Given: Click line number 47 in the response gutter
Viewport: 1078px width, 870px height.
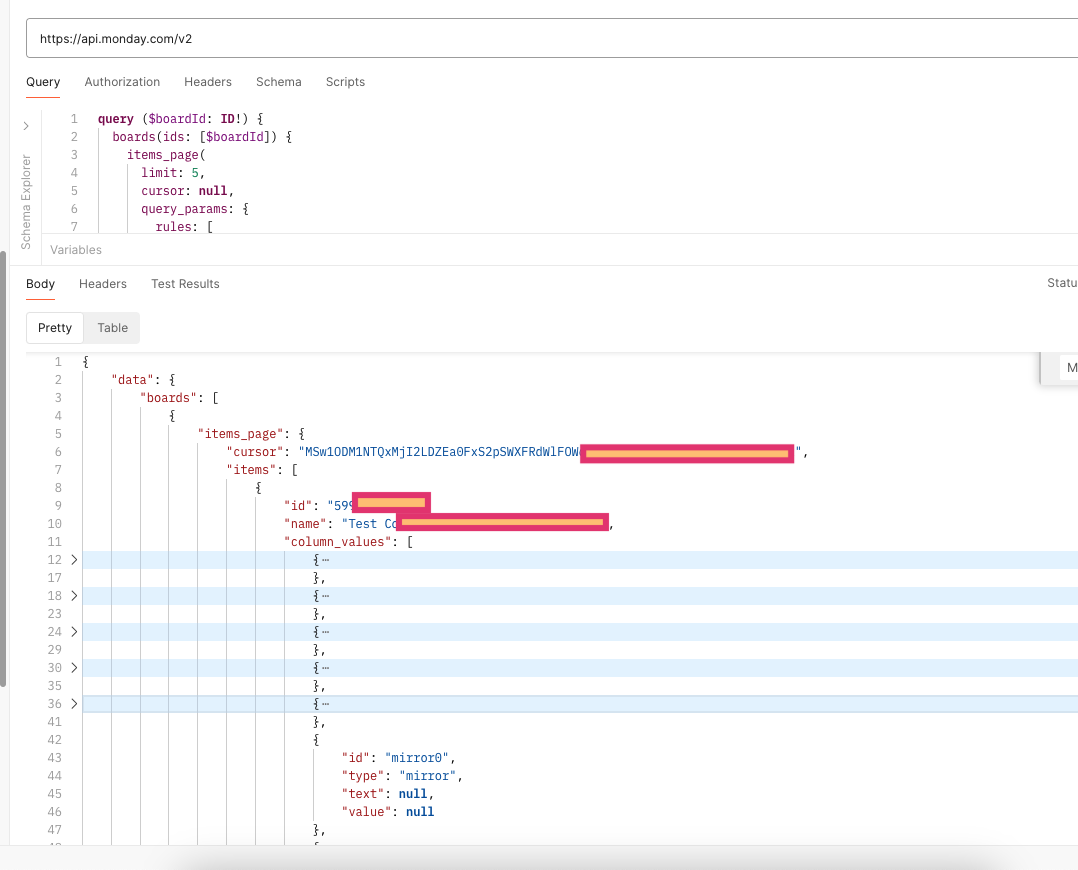Looking at the screenshot, I should click(54, 829).
